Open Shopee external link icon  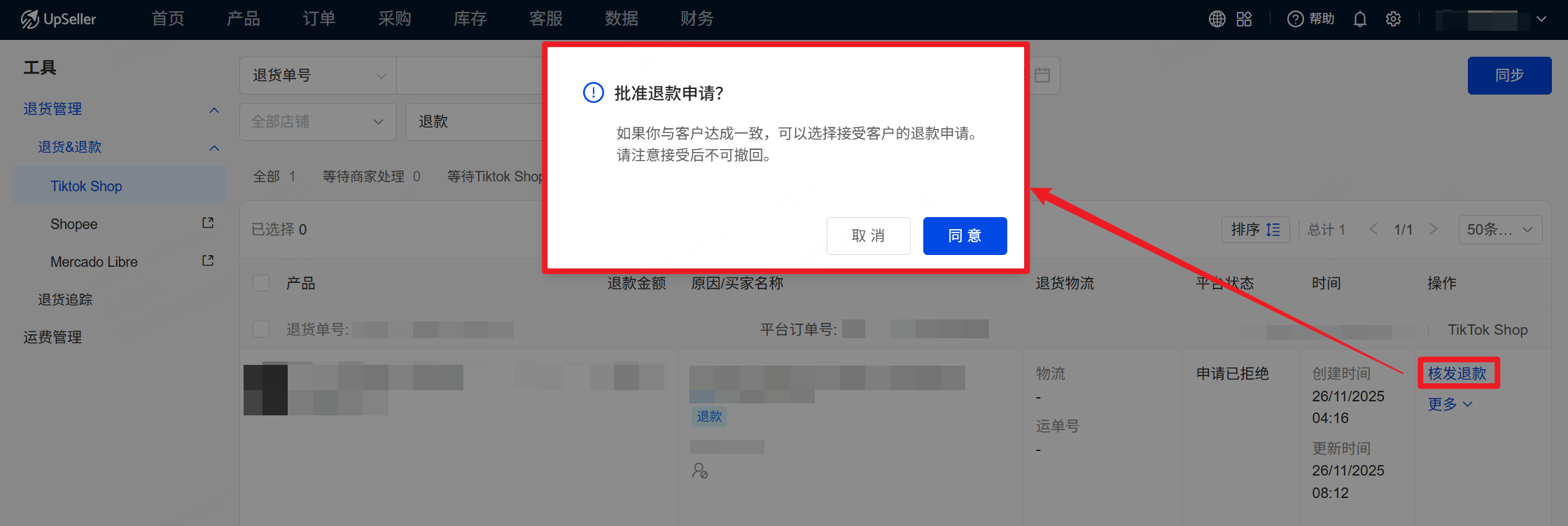(208, 223)
